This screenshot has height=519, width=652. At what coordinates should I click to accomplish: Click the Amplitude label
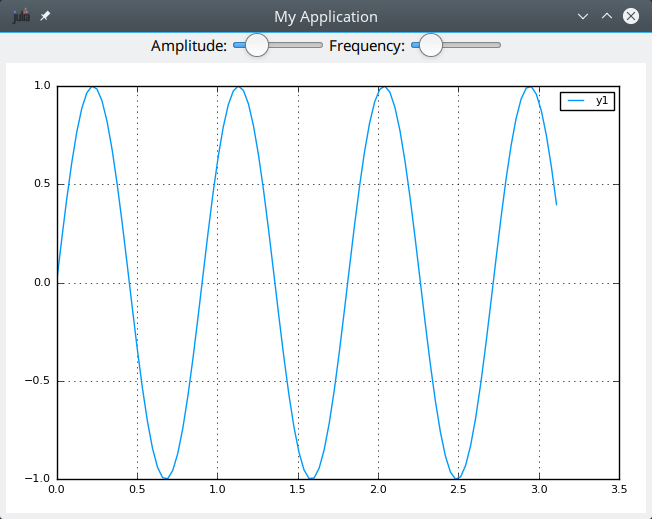click(x=188, y=45)
